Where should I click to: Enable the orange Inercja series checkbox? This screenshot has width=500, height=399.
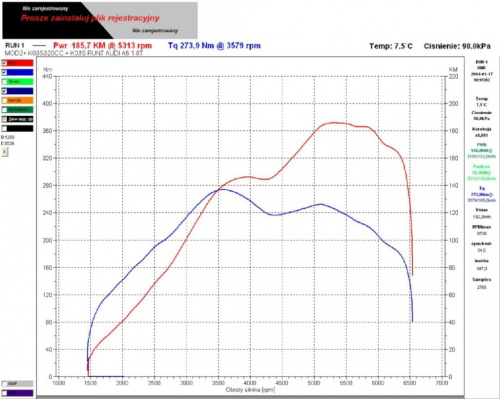click(x=4, y=100)
